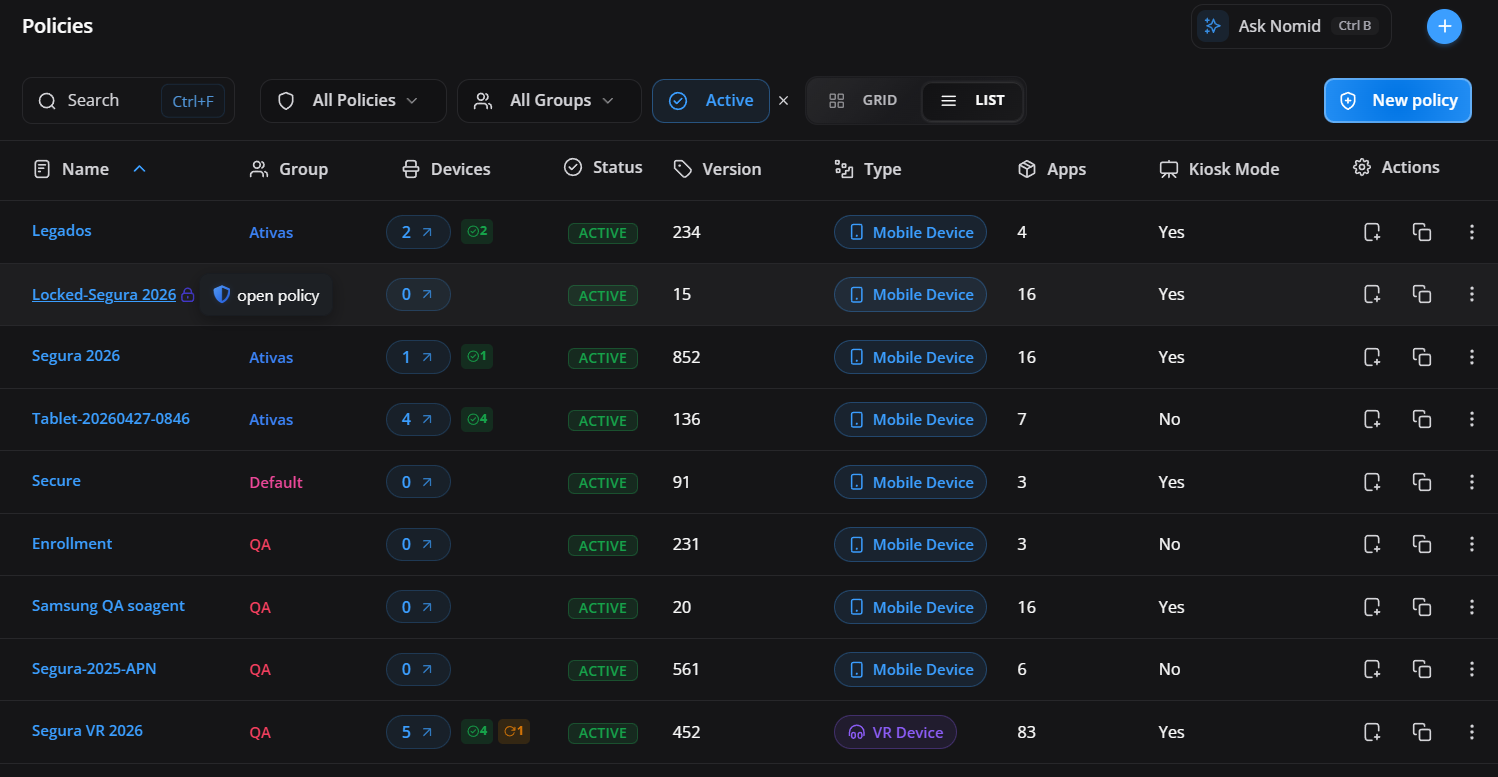Click ACTIVE status badge in Enrollment row
The width and height of the screenshot is (1498, 777).
603,546
